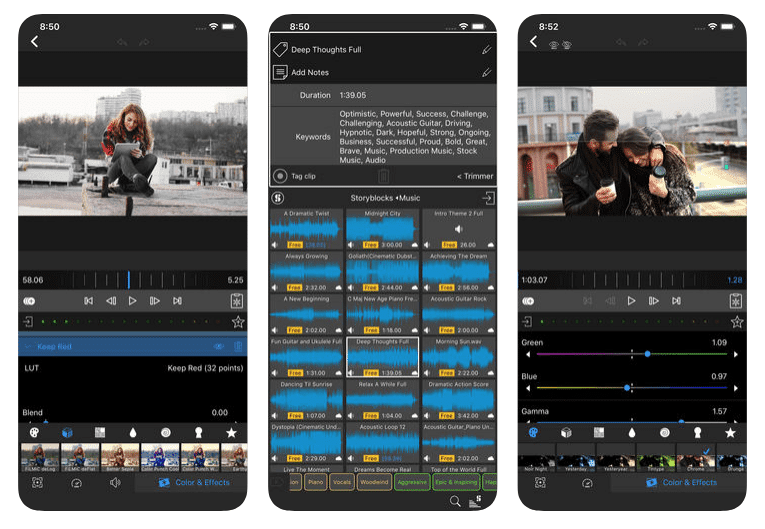Open Frame & Fit editor in the left phone
765x529 pixels.
[x=38, y=483]
